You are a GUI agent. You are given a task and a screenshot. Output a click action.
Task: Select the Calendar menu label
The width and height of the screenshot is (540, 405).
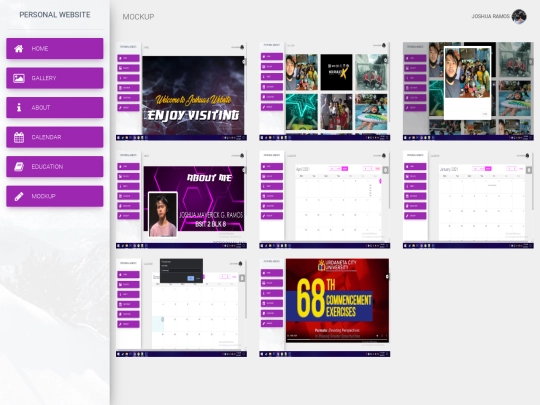pos(46,137)
